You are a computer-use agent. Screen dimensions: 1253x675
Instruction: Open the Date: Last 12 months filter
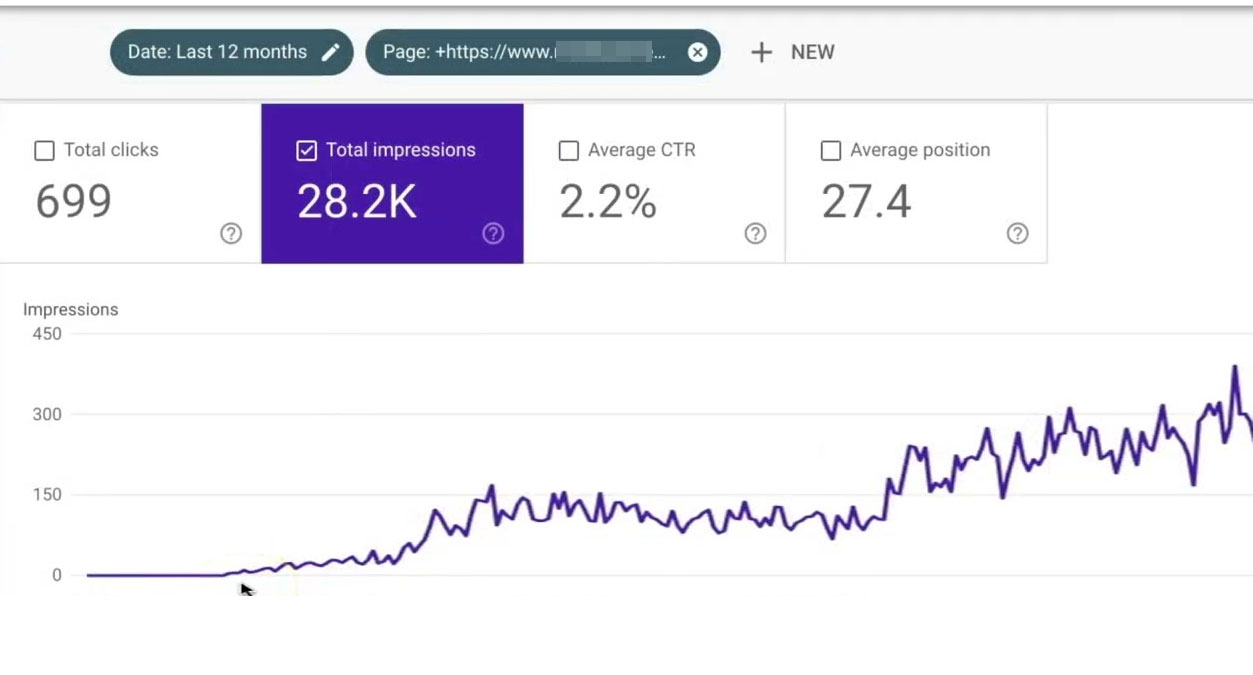pos(217,52)
